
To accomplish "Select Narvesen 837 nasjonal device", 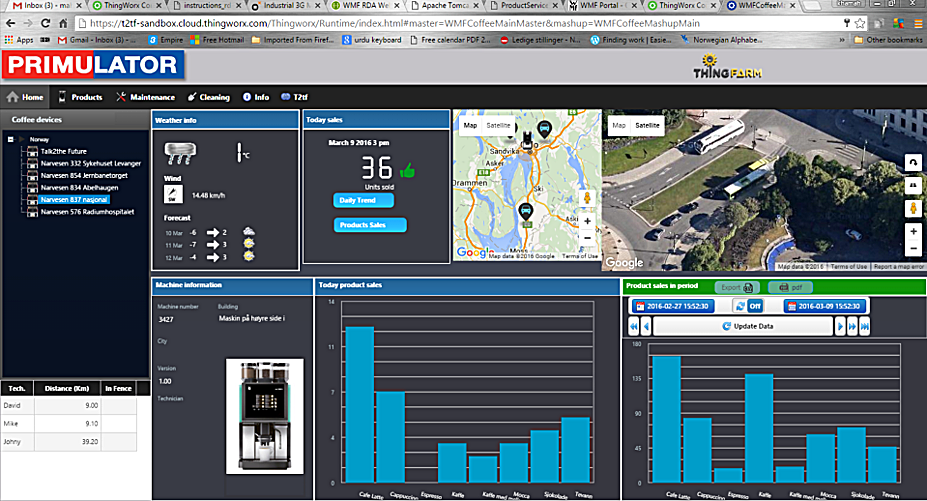I will pos(74,200).
